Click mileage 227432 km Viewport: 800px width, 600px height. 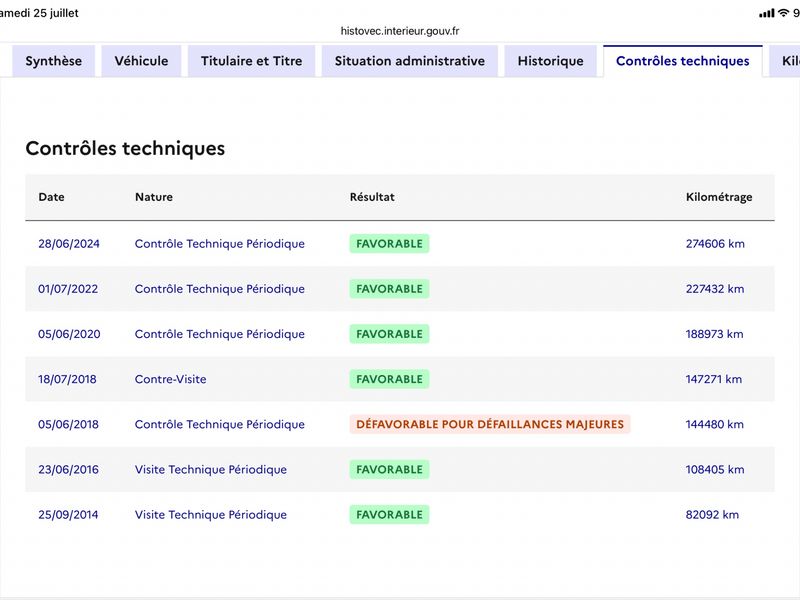click(x=715, y=289)
